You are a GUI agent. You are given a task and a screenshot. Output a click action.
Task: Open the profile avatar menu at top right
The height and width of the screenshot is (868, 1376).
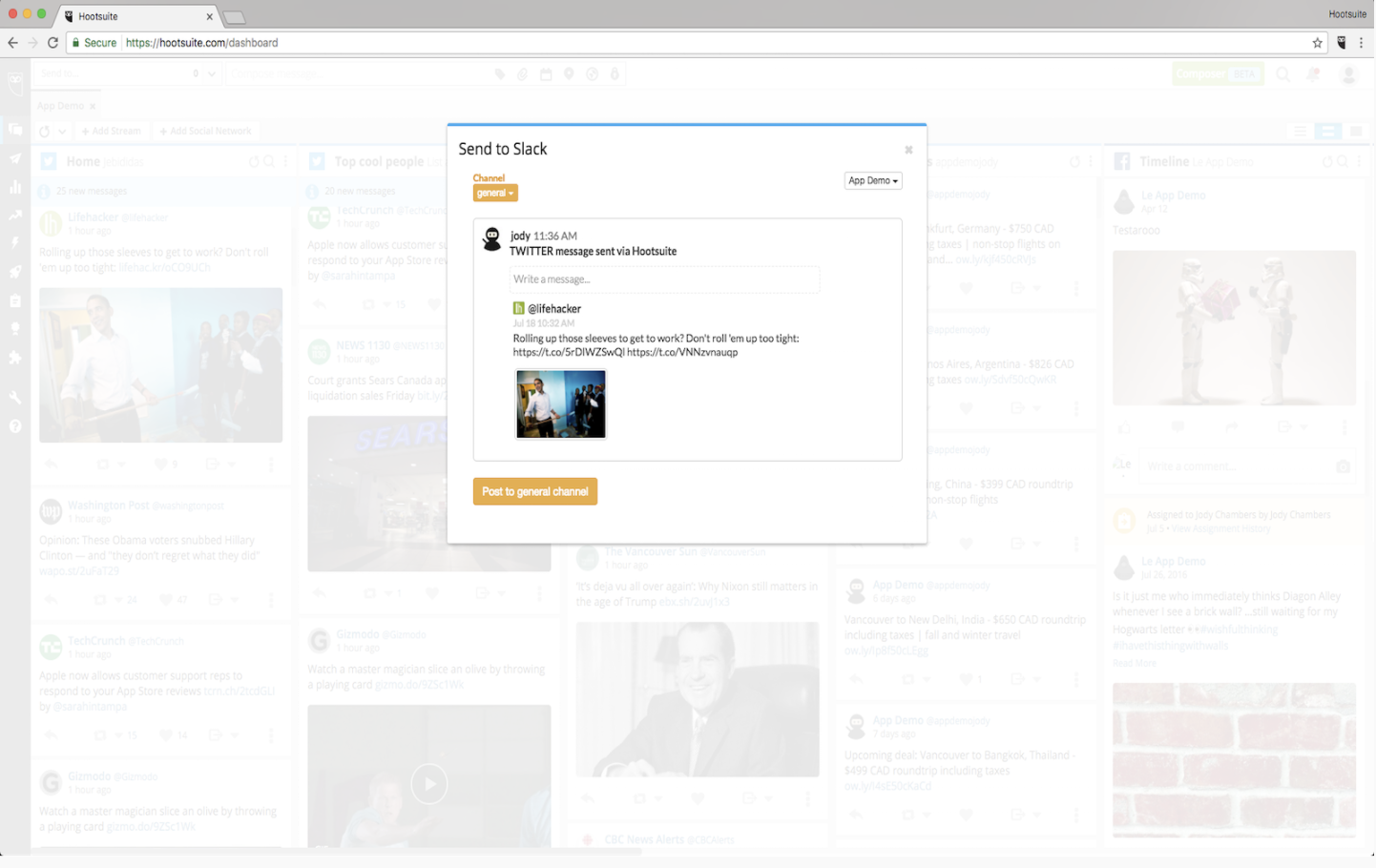tap(1348, 74)
